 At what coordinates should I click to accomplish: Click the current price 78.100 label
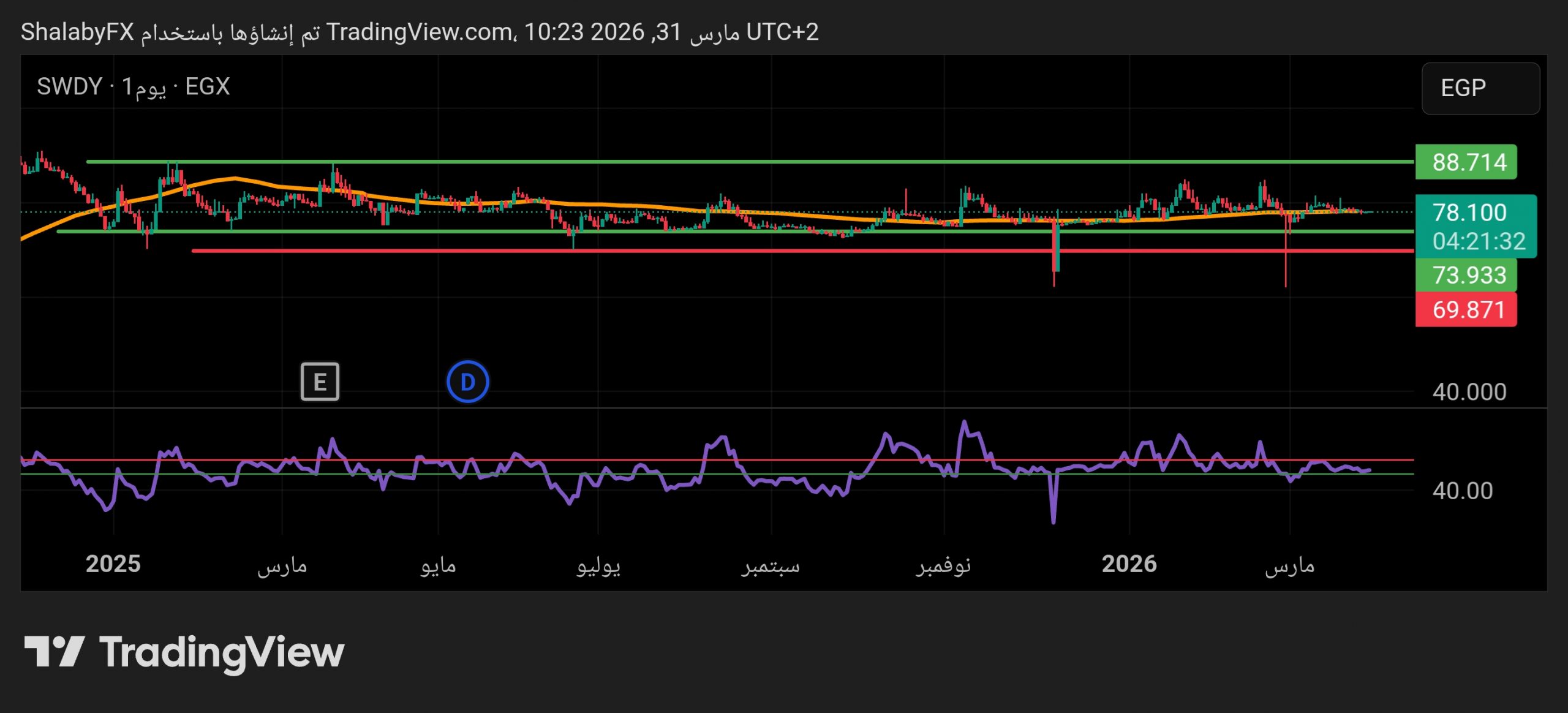tap(1469, 213)
